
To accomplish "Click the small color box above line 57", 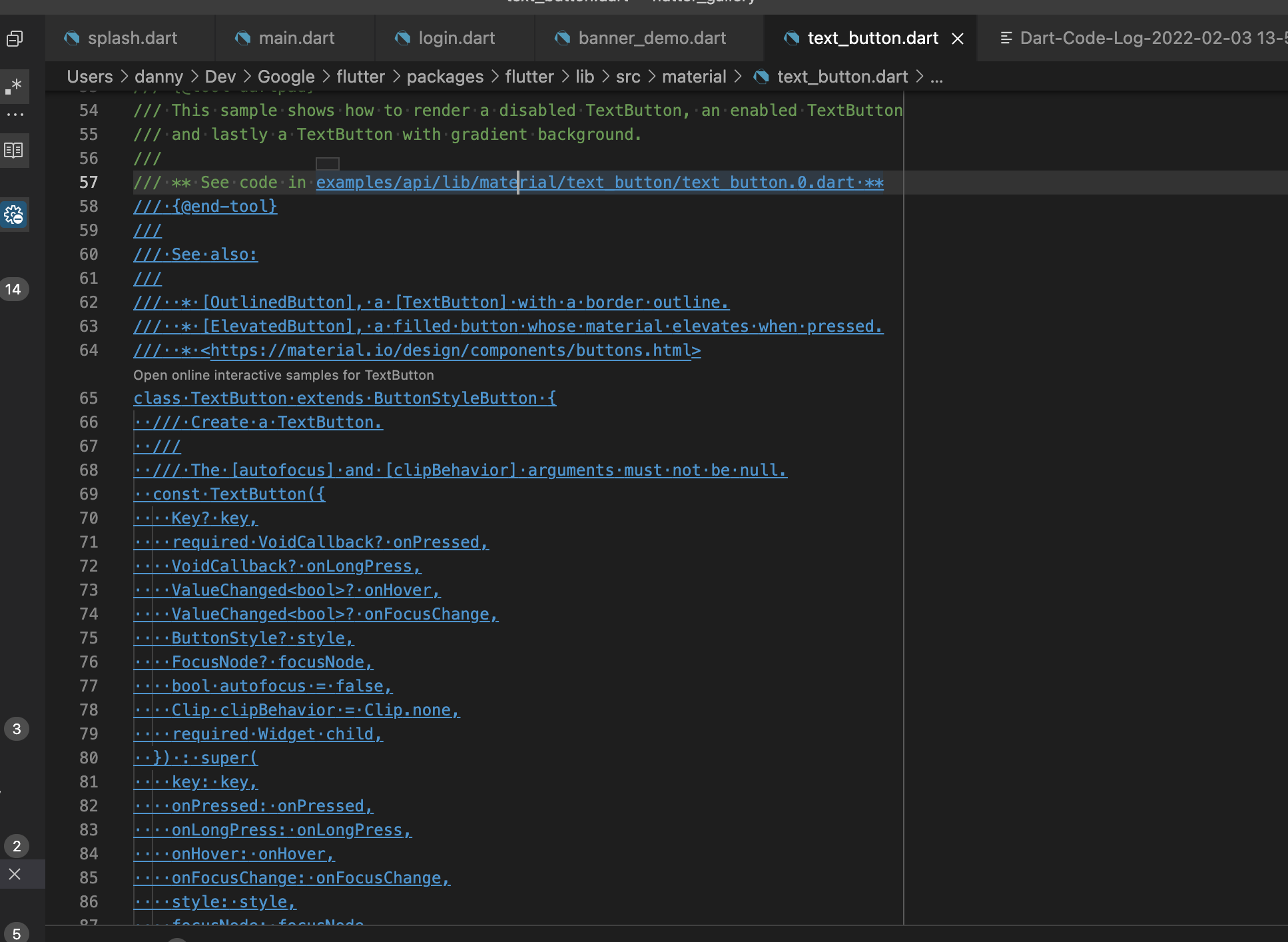I will coord(327,163).
